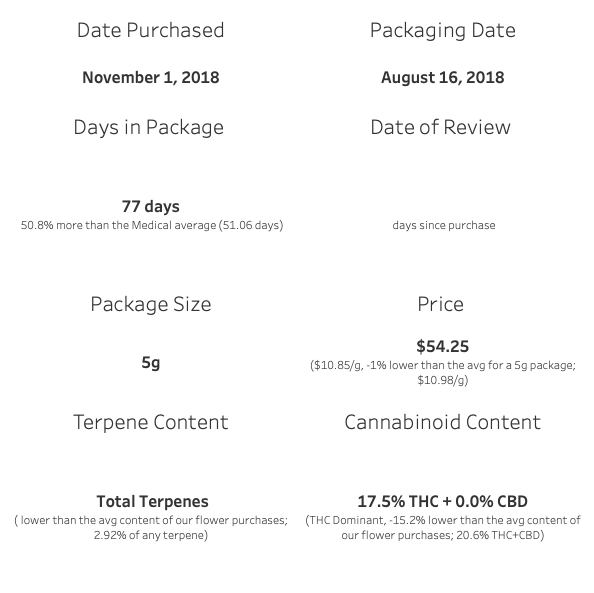
Task: Click the days since purchase label
Action: coord(444,225)
